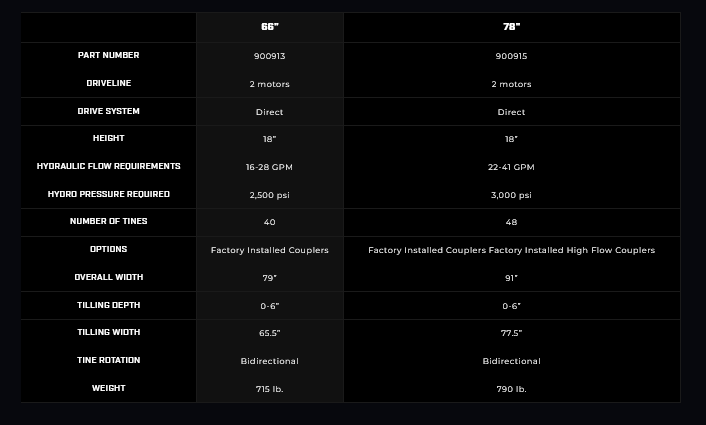
Task: Click the Tine Rotation row label
Action: click(108, 360)
